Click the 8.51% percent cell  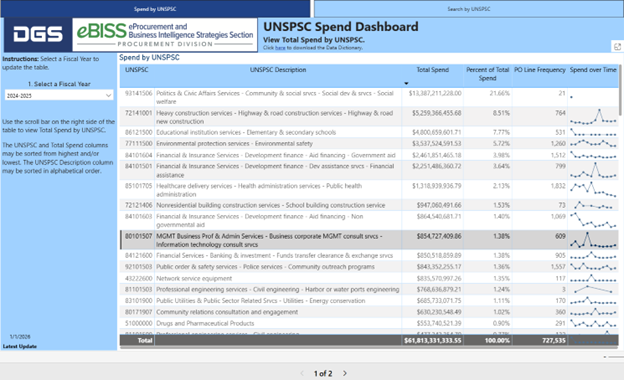click(x=501, y=113)
